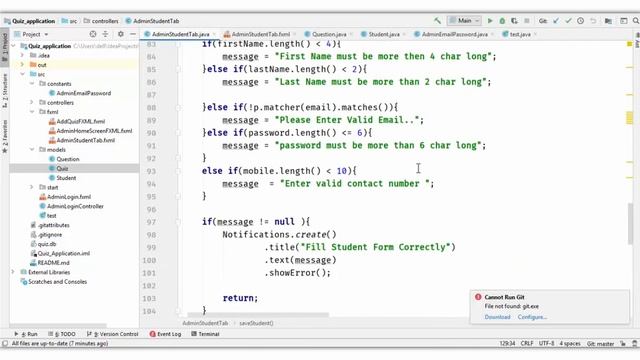Open the Version Control tool window
Image resolution: width=640 pixels, height=360 pixels.
pyautogui.click(x=113, y=334)
